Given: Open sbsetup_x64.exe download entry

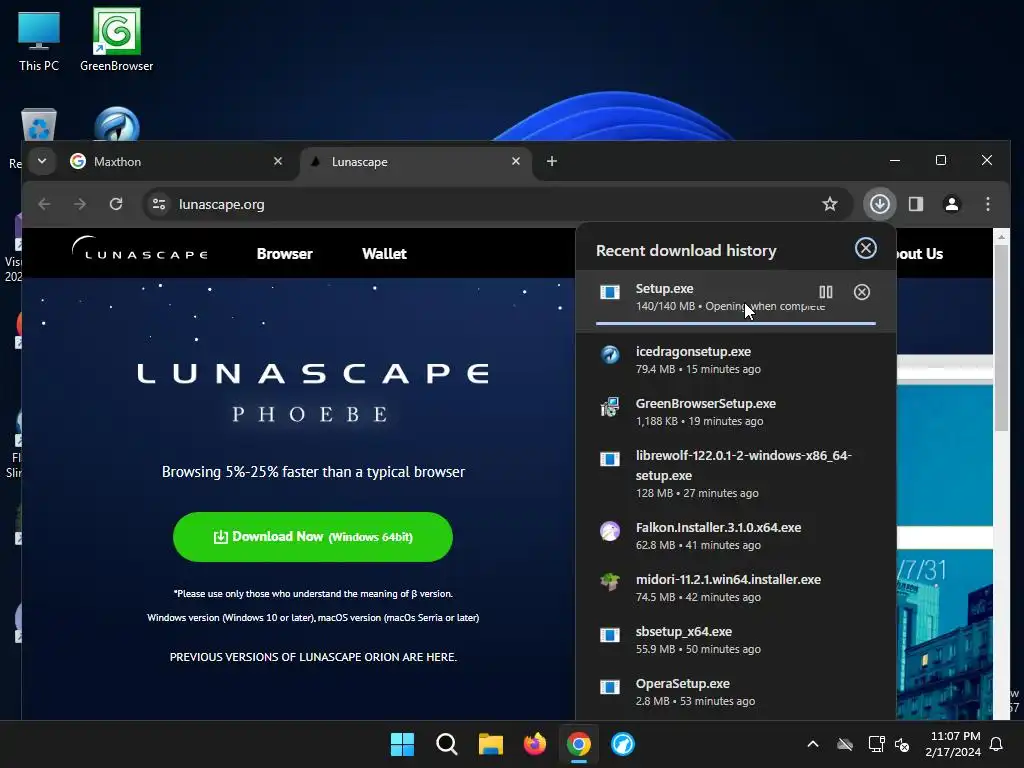Looking at the screenshot, I should point(735,640).
